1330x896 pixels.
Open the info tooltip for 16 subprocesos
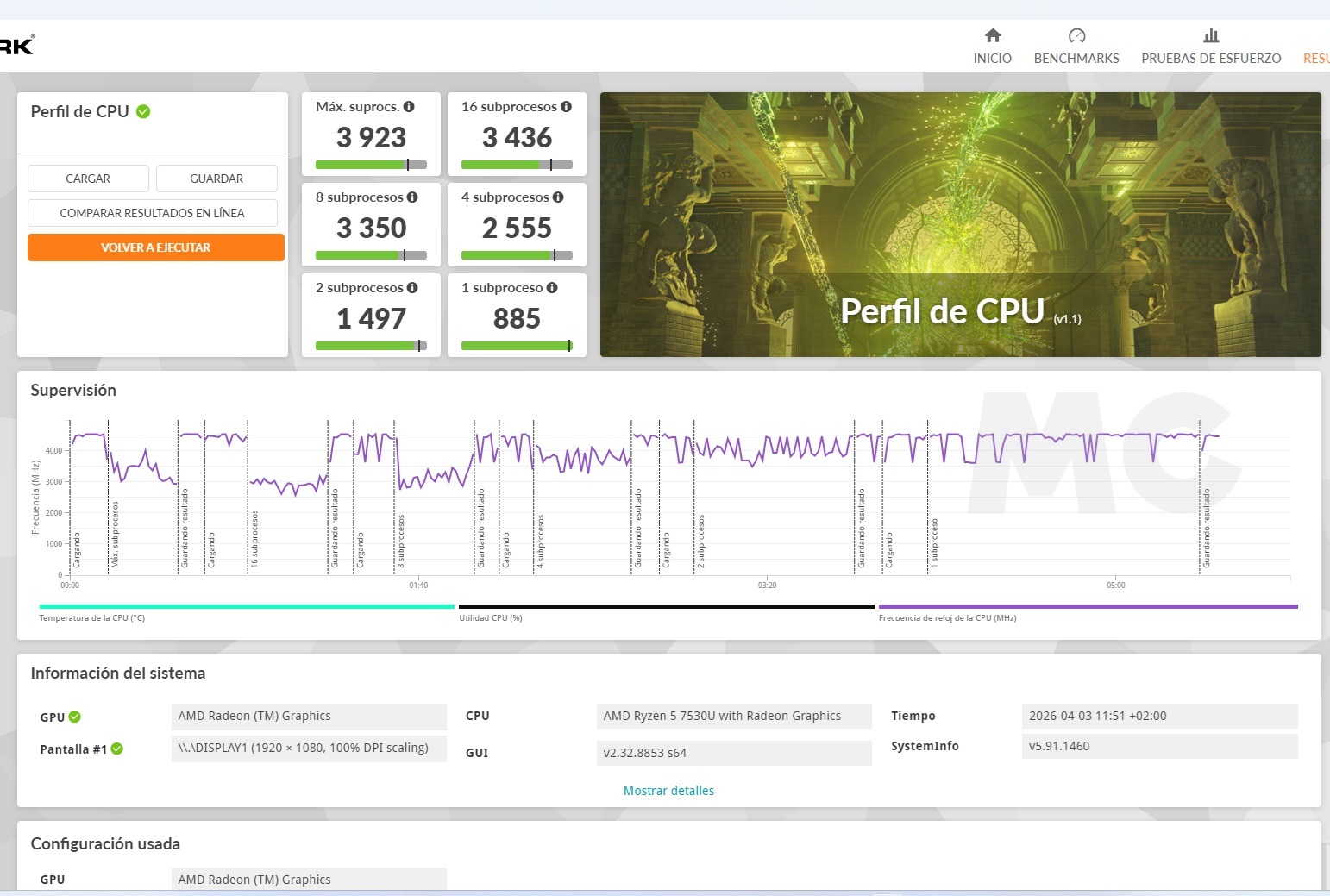click(566, 106)
